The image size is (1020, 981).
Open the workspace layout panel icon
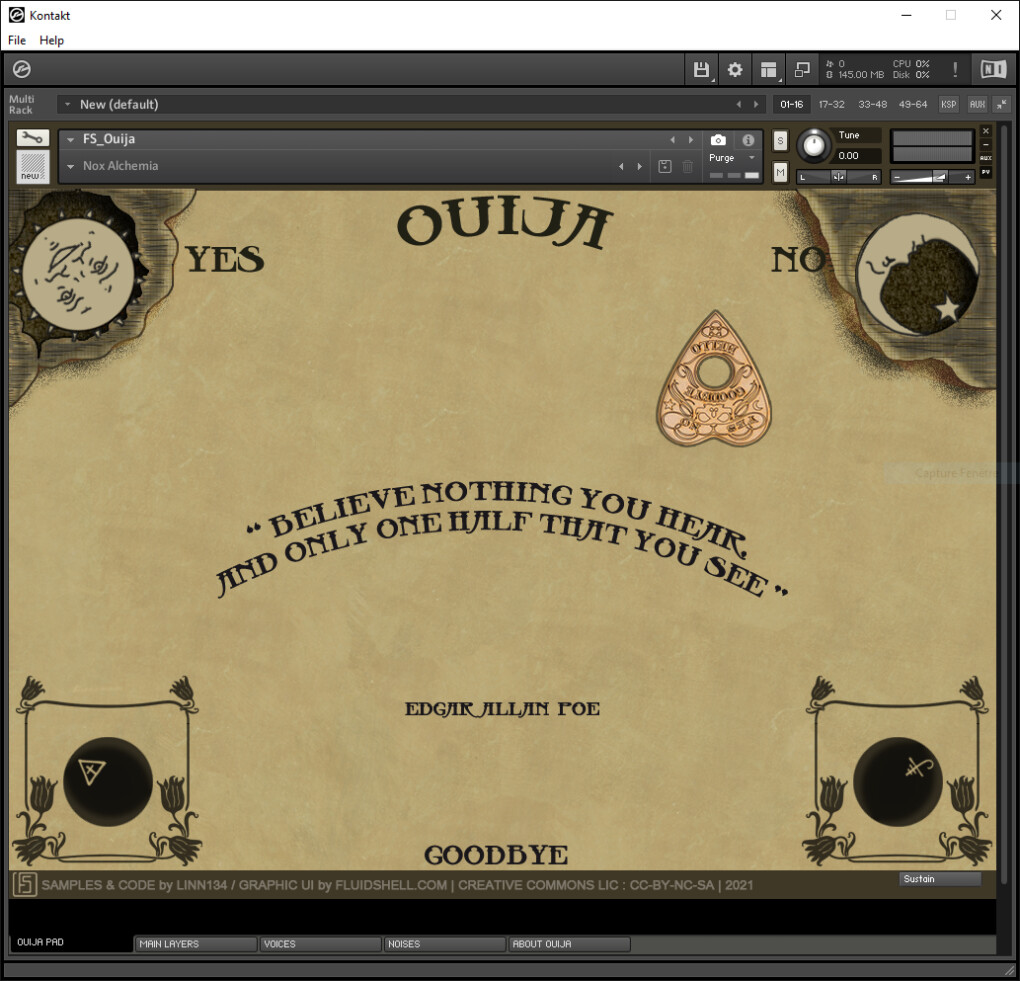769,70
